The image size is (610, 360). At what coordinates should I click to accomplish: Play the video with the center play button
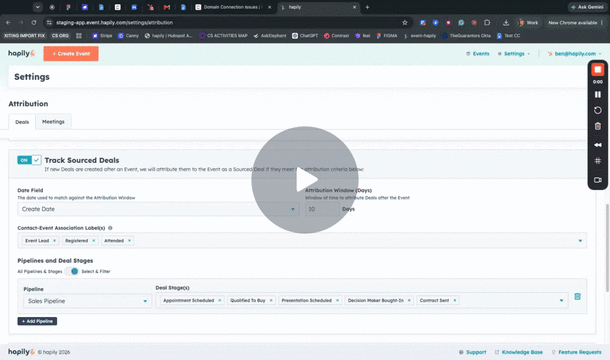click(305, 180)
